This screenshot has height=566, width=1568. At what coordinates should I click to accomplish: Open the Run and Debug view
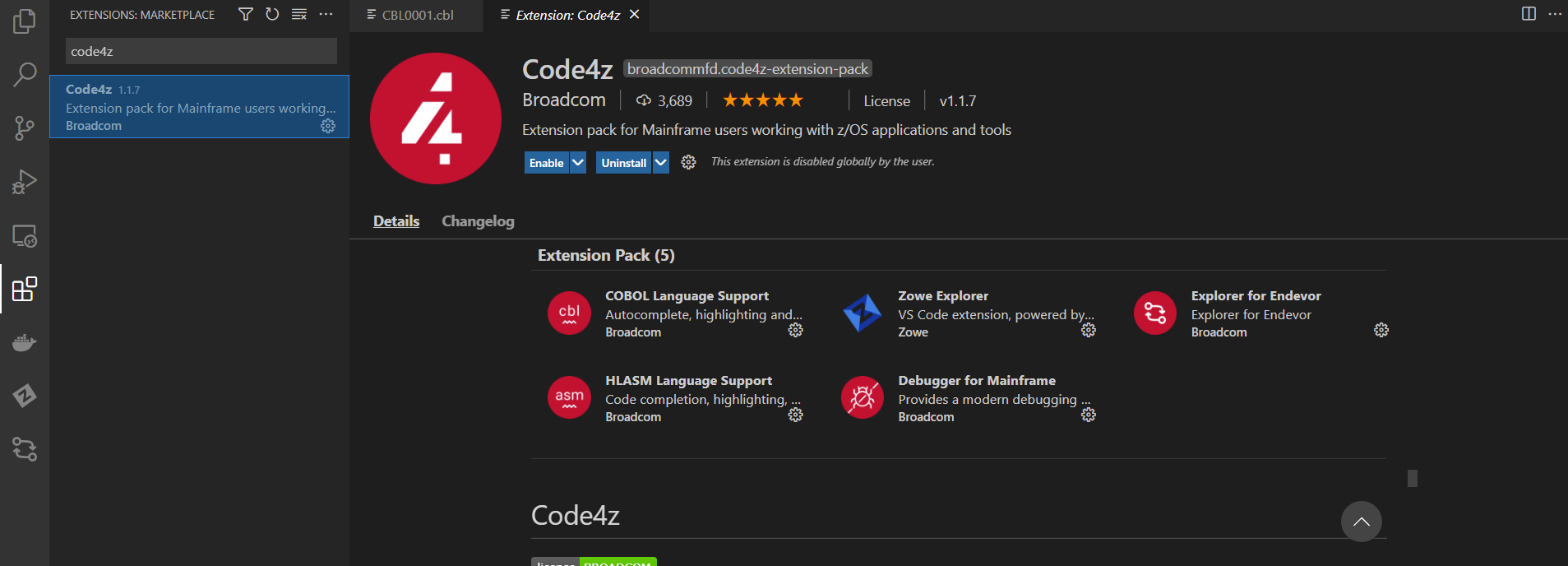pos(25,182)
